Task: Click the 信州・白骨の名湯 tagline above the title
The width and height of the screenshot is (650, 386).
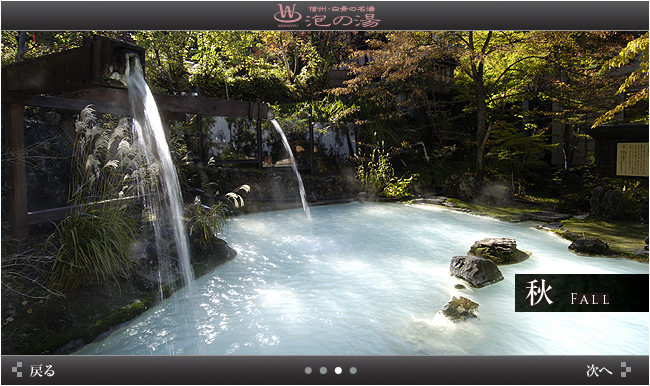Action: pyautogui.click(x=342, y=8)
